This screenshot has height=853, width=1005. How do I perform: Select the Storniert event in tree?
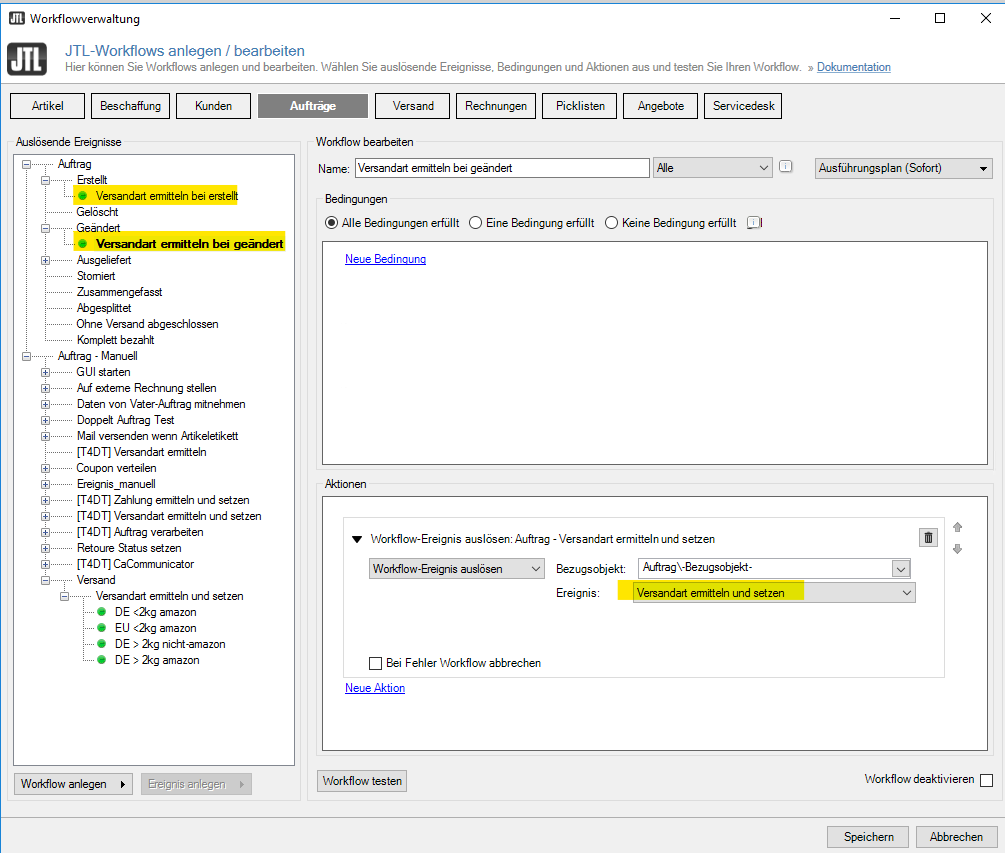point(96,276)
